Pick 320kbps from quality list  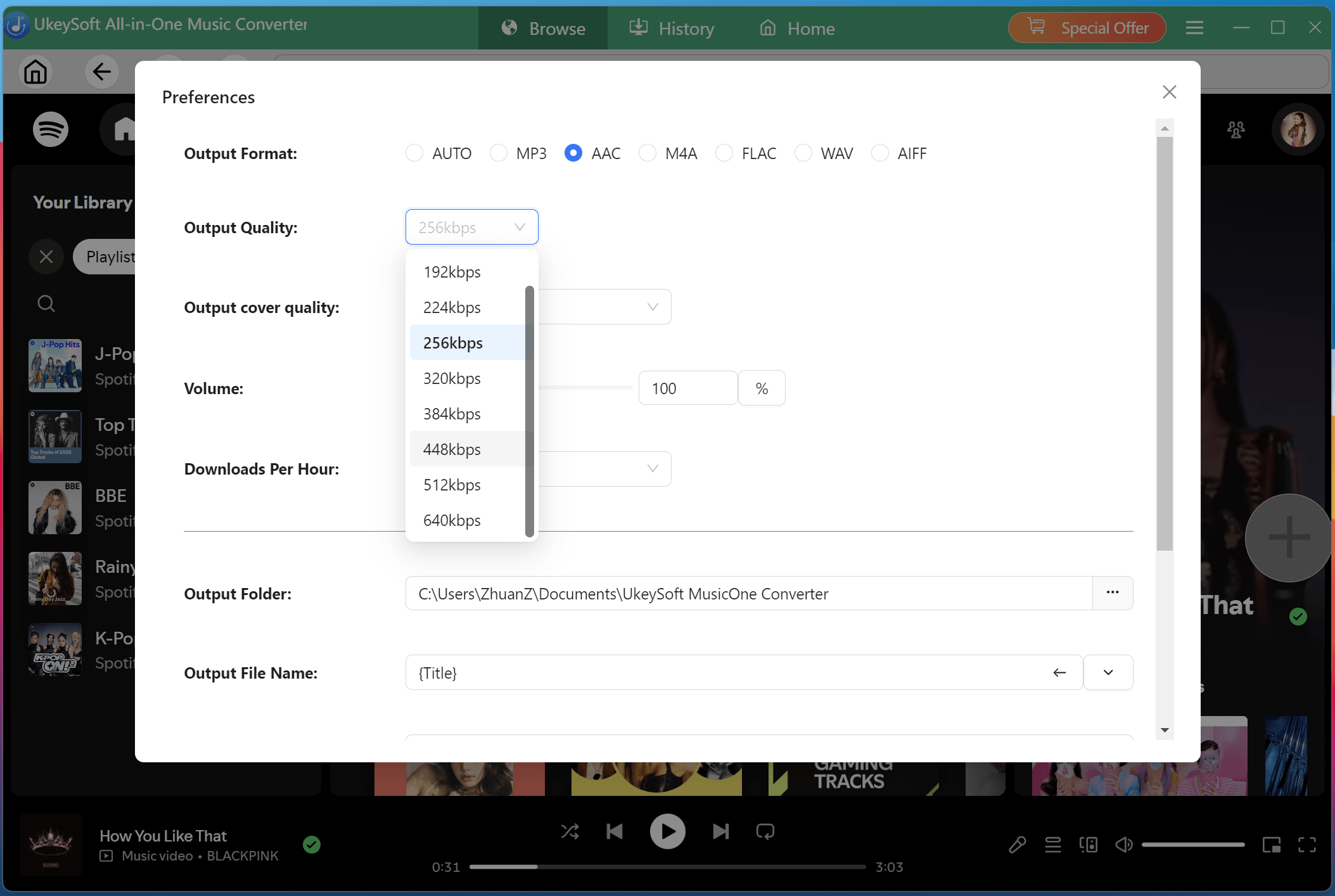(x=452, y=378)
